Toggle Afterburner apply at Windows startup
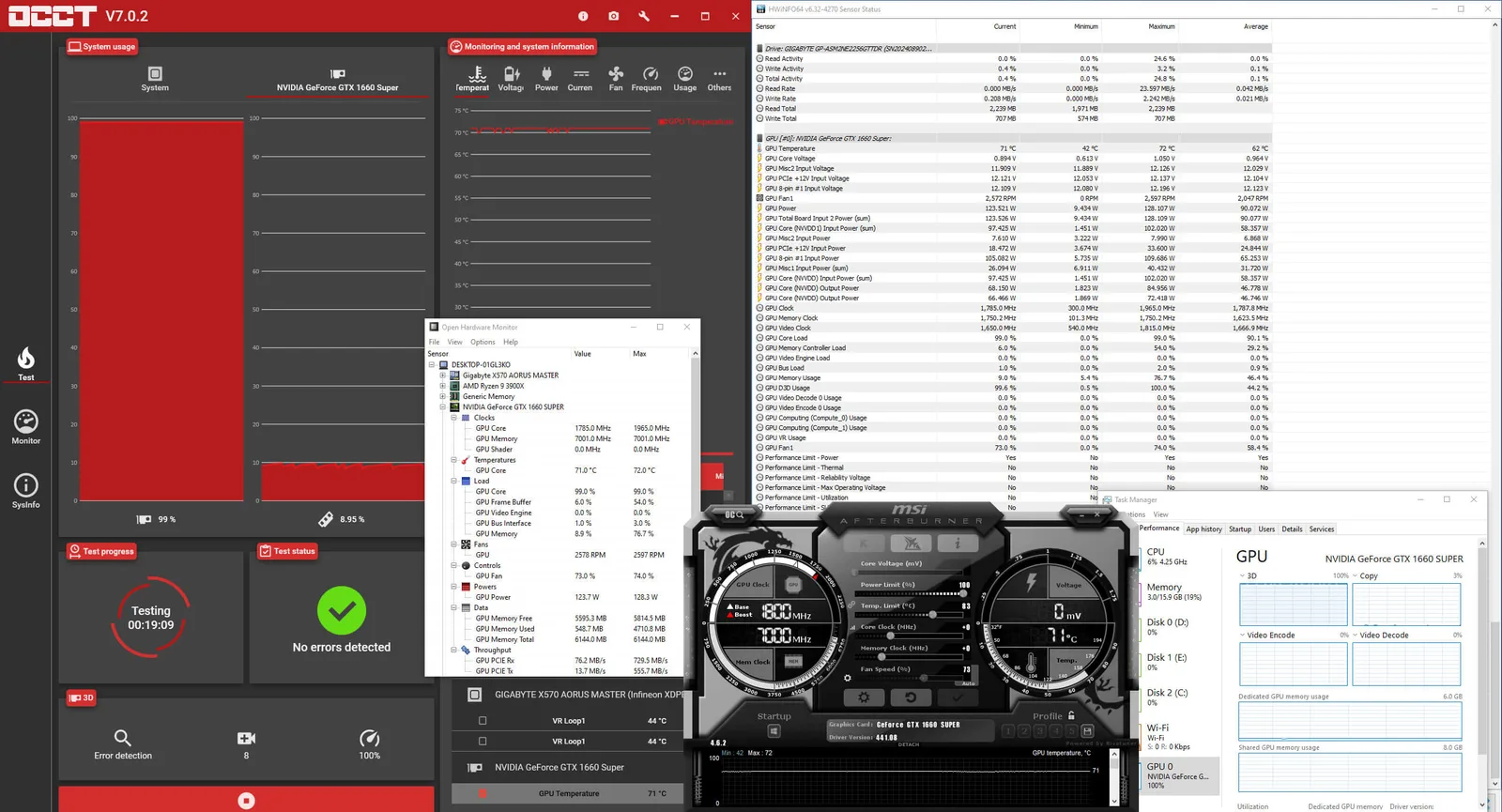This screenshot has height=812, width=1502. [774, 731]
